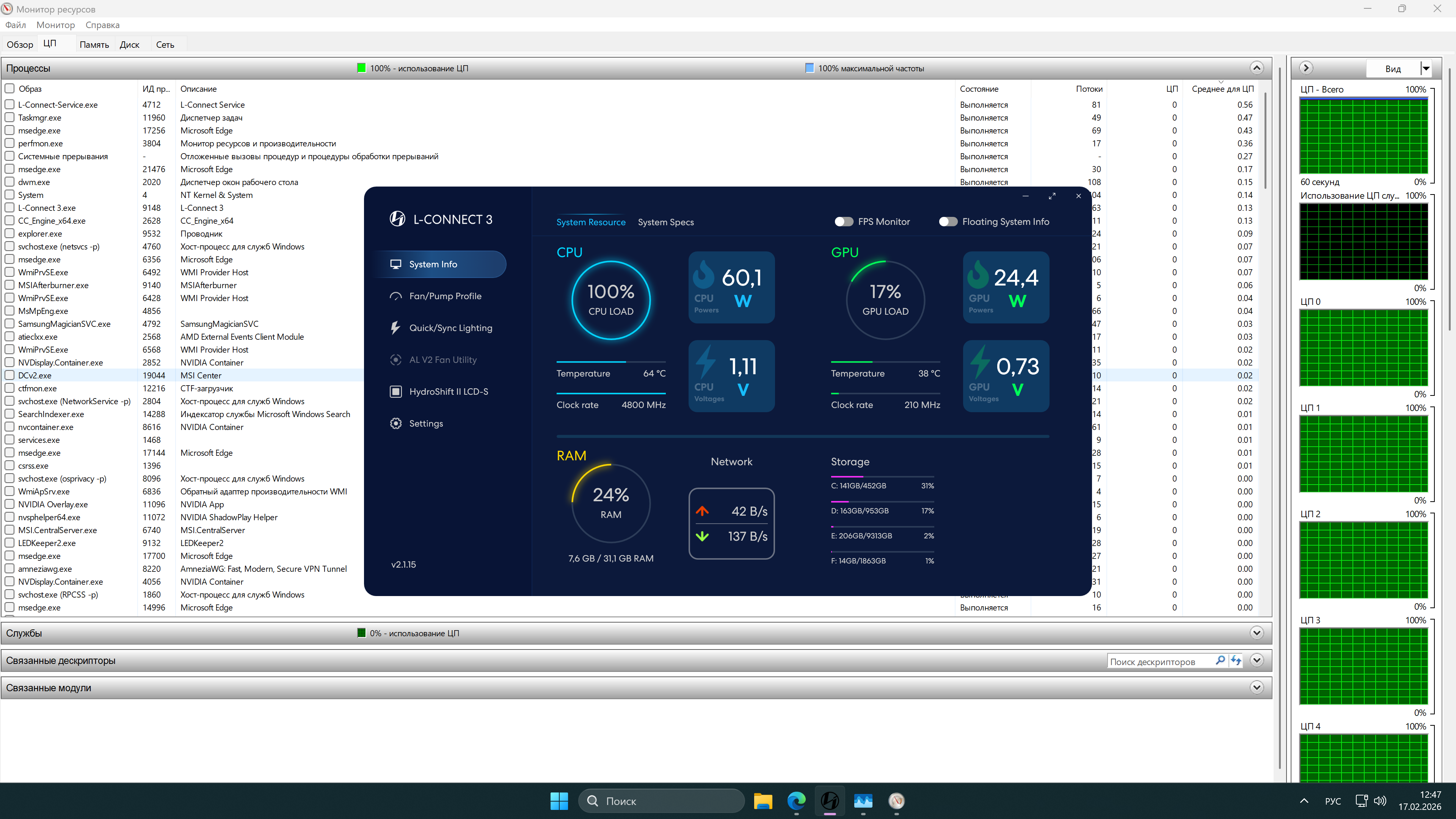Turn on Floating System Info toggle
Screen dimensions: 1456x819
(x=948, y=221)
